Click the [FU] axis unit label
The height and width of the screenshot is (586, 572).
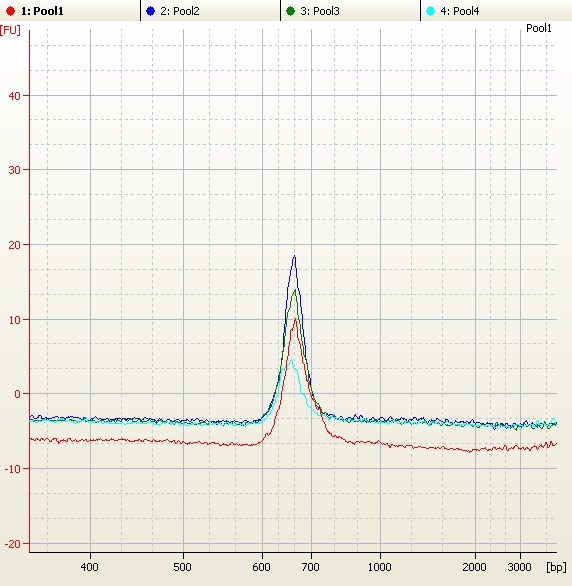[10, 30]
